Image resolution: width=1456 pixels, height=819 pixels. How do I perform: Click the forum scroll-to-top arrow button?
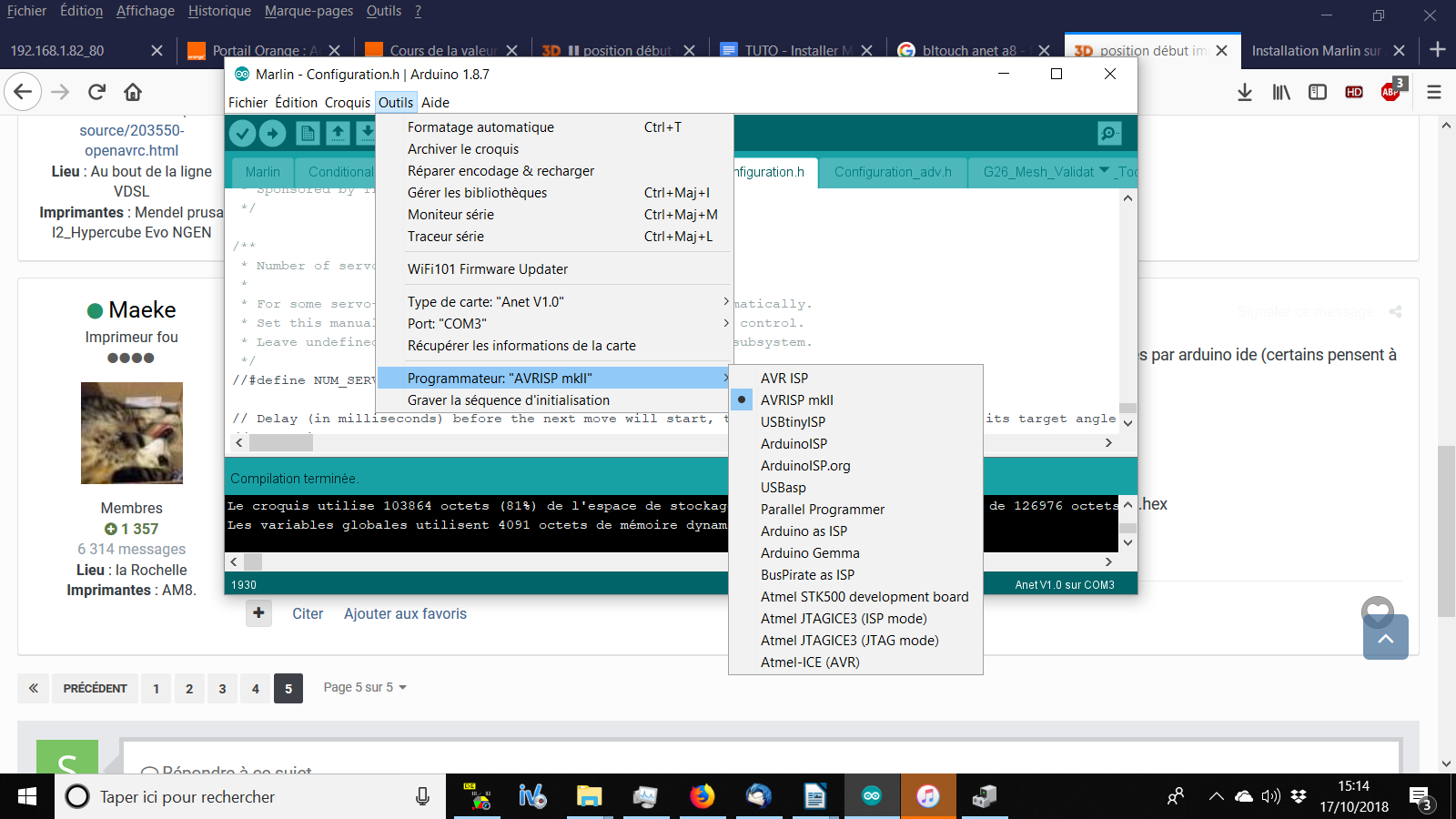pos(1386,638)
